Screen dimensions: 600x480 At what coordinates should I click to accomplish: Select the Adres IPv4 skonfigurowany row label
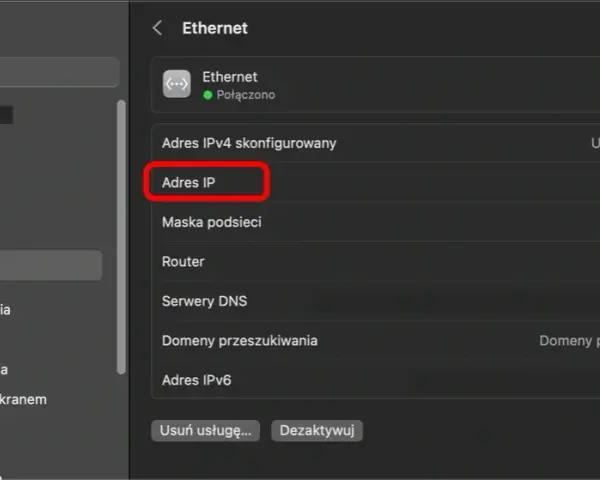click(249, 143)
